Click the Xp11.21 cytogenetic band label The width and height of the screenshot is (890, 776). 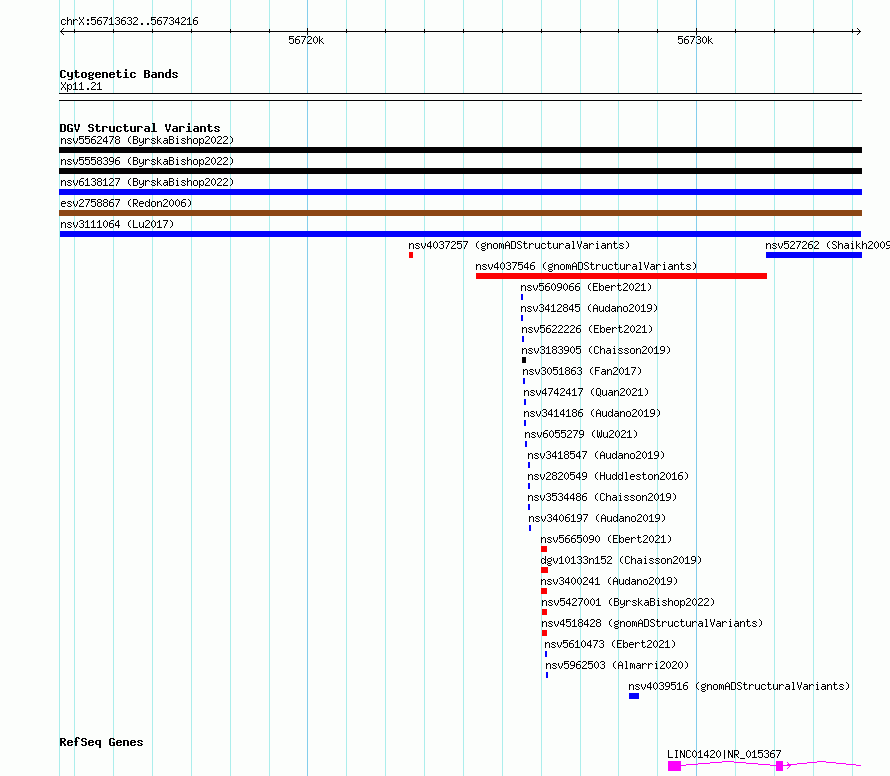click(81, 87)
